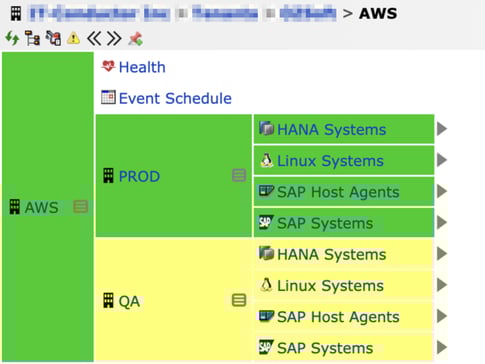Click the double left chevron icon
485x364 pixels.
pos(94,39)
